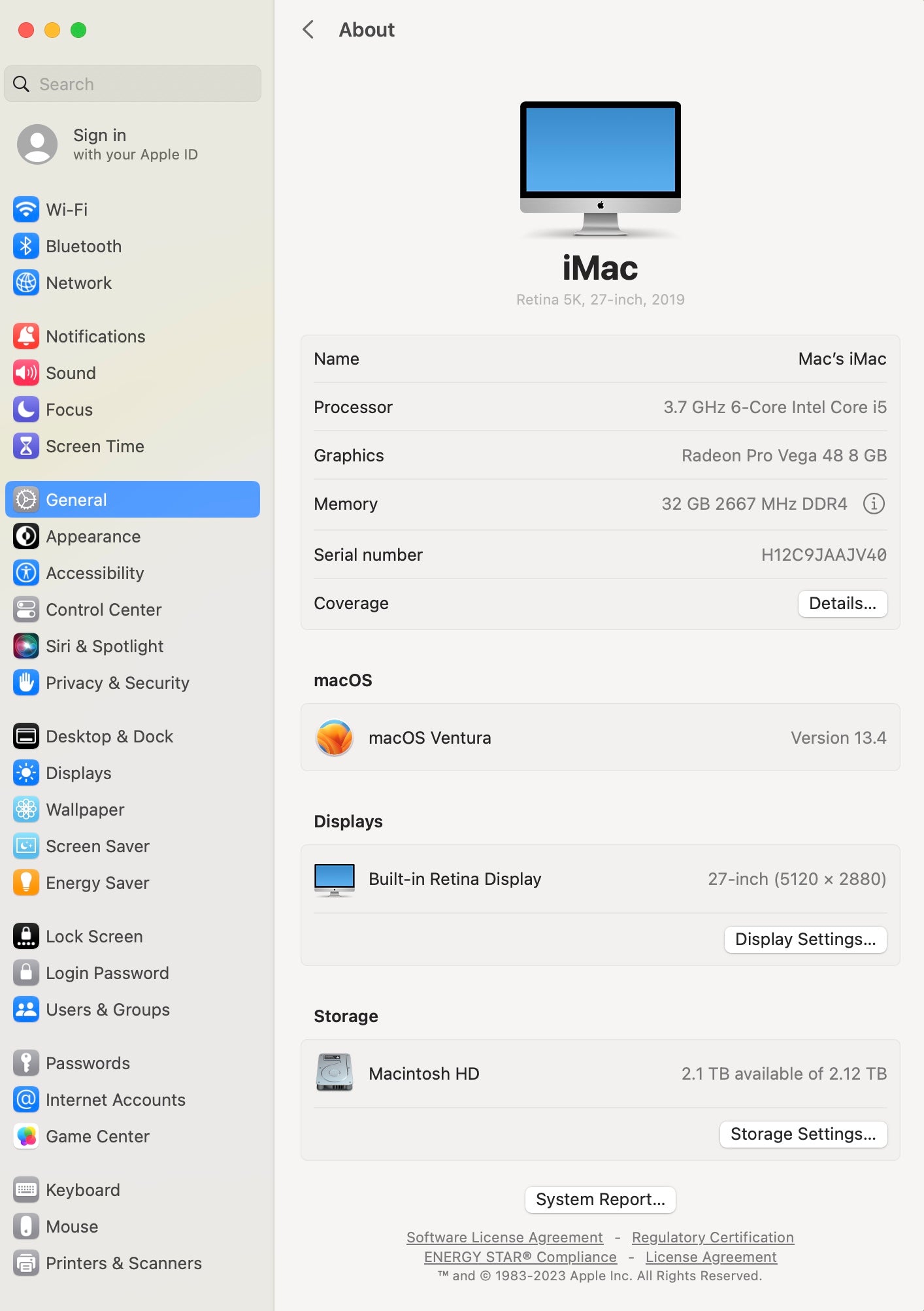Click Radeon Pro Vega 48 8 GB value

click(x=784, y=456)
